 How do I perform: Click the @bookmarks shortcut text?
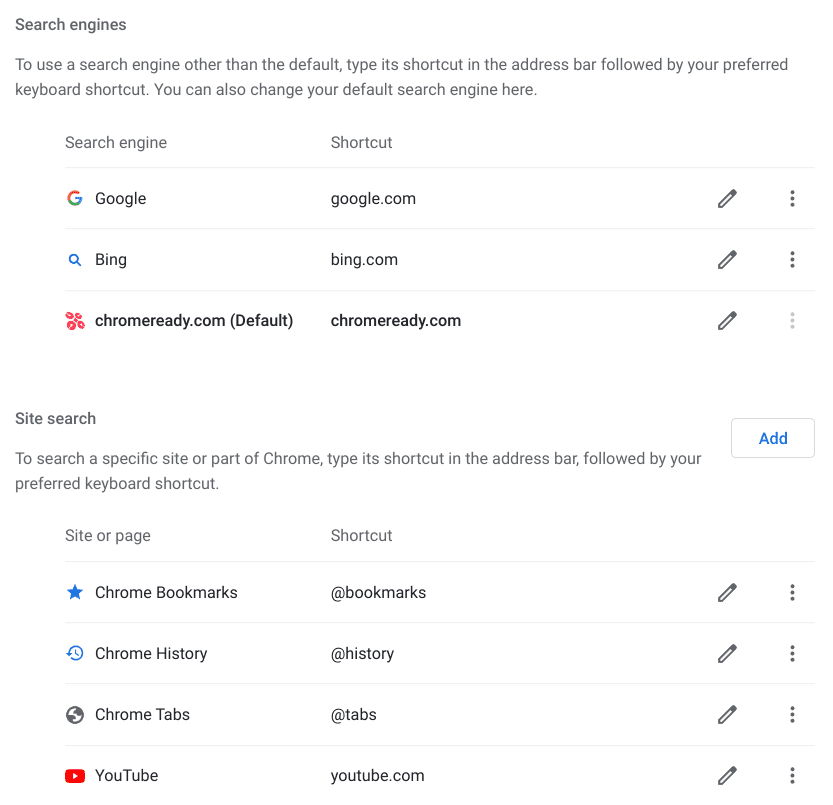(378, 592)
